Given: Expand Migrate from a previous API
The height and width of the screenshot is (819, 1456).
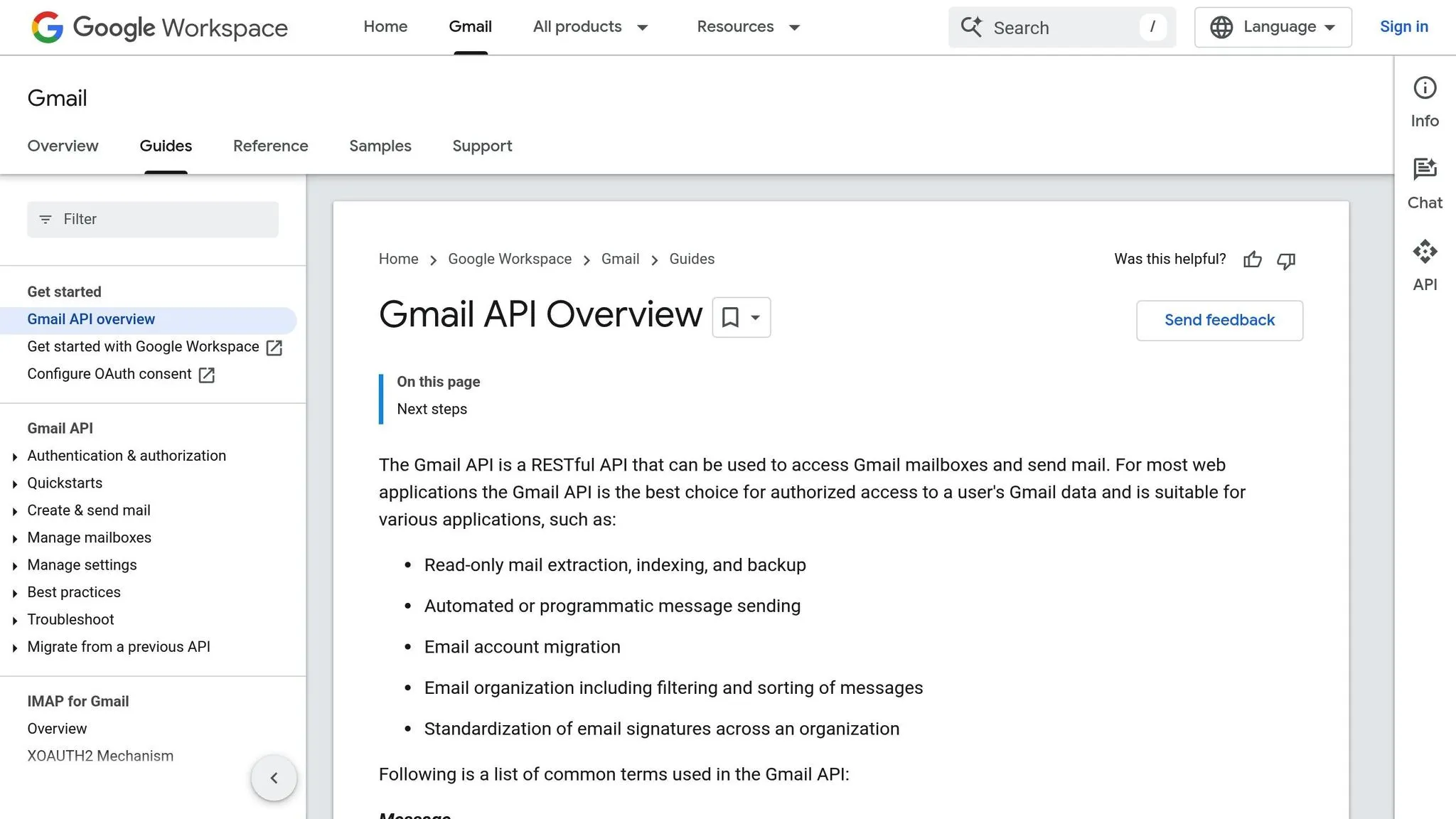Looking at the screenshot, I should [15, 648].
